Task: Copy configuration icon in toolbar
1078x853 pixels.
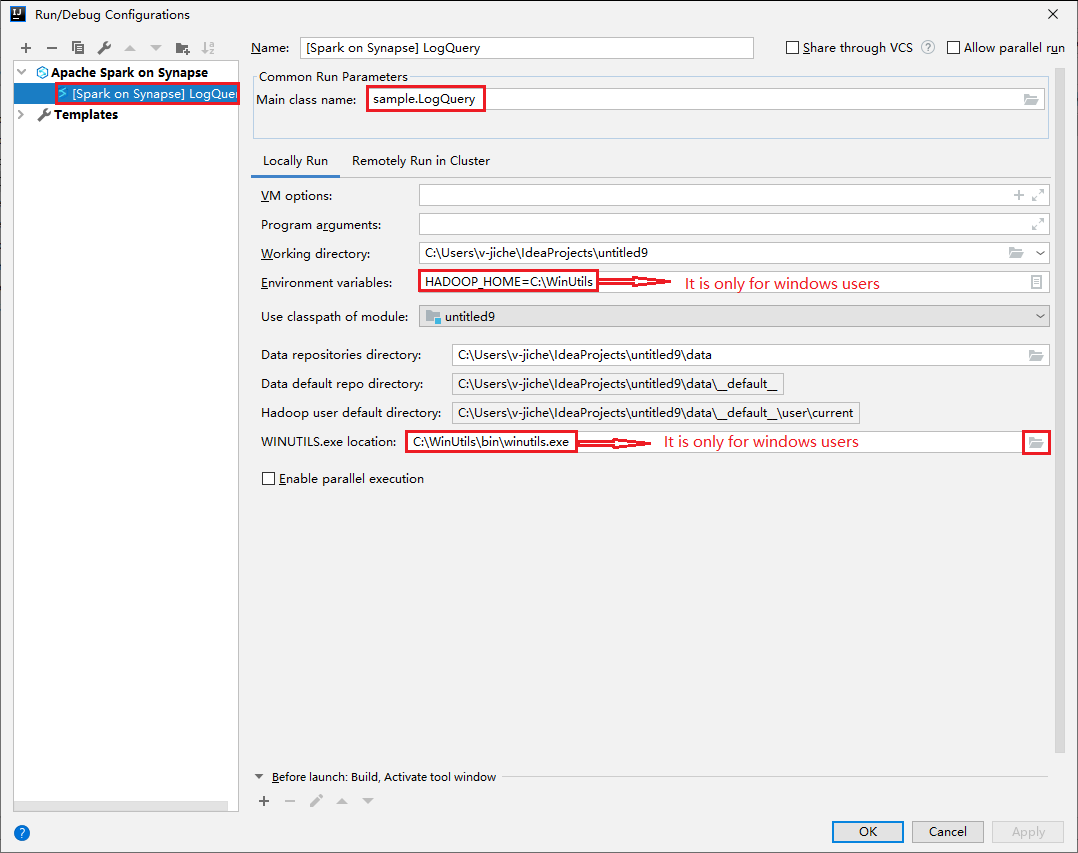Action: click(x=78, y=48)
